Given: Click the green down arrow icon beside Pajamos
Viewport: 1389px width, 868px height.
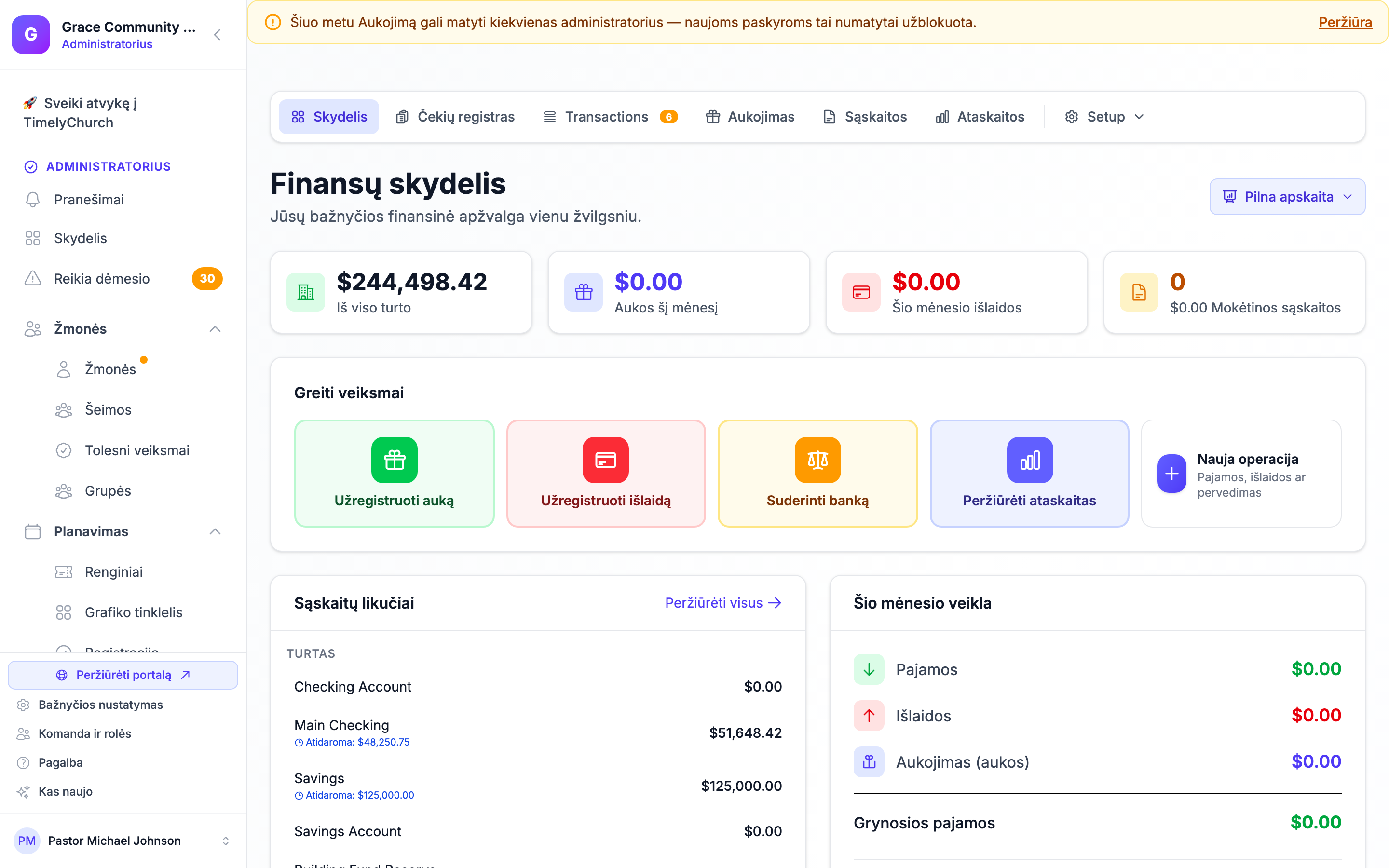Looking at the screenshot, I should click(x=869, y=669).
